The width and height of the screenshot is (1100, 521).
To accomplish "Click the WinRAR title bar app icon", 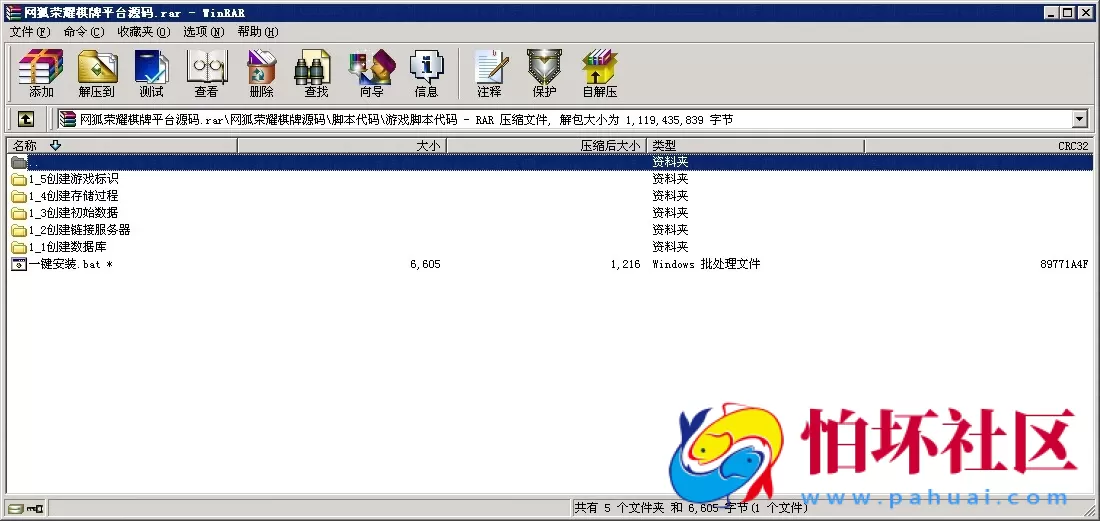I will tap(14, 12).
